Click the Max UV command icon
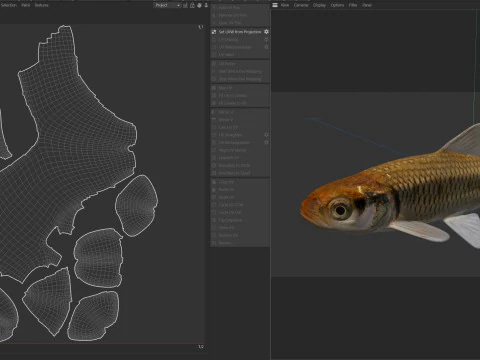Viewport: 480px width, 360px height. 214,88
